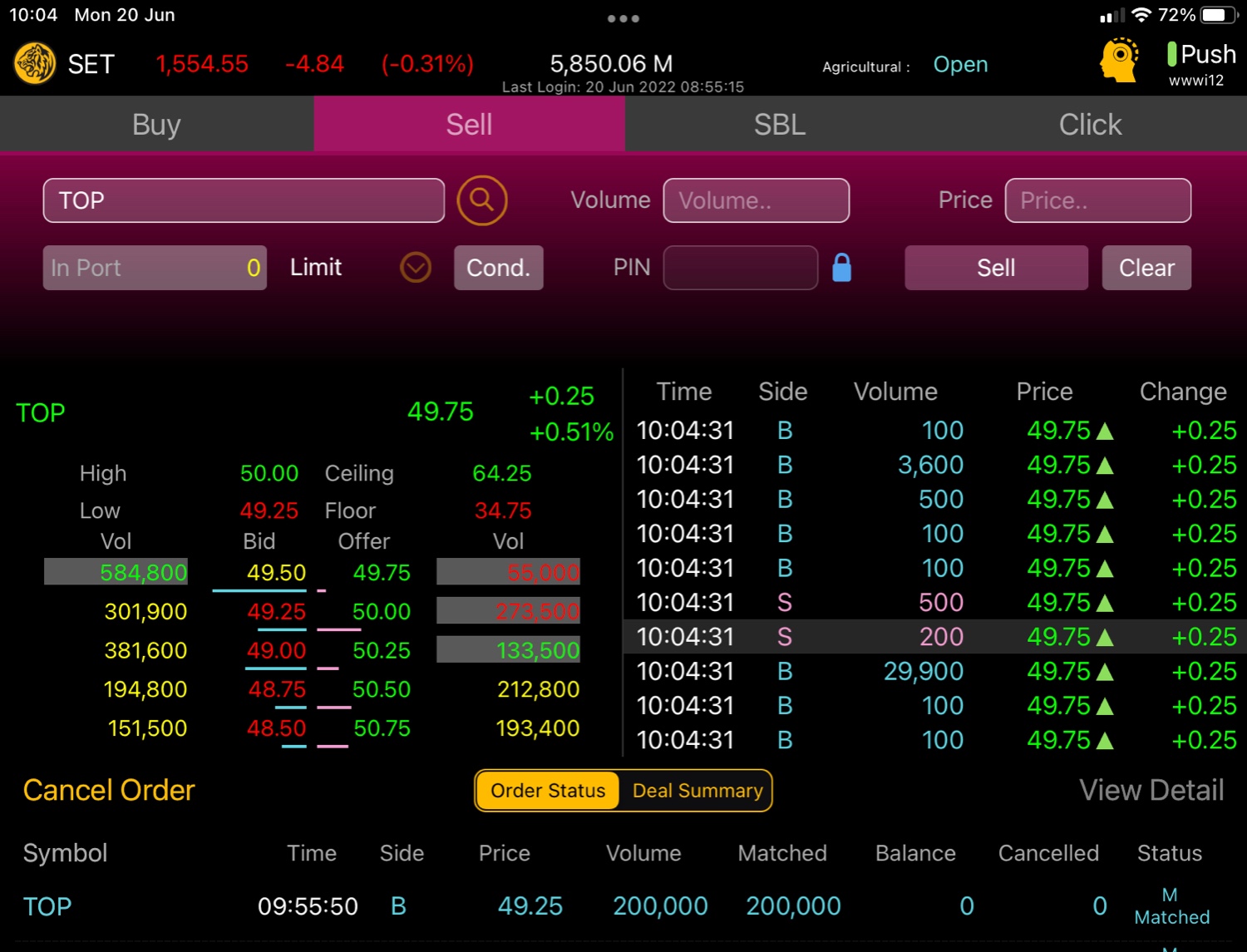Tap the ticker trade with volume 3,600
Image resolution: width=1247 pixels, height=952 pixels.
coord(930,465)
